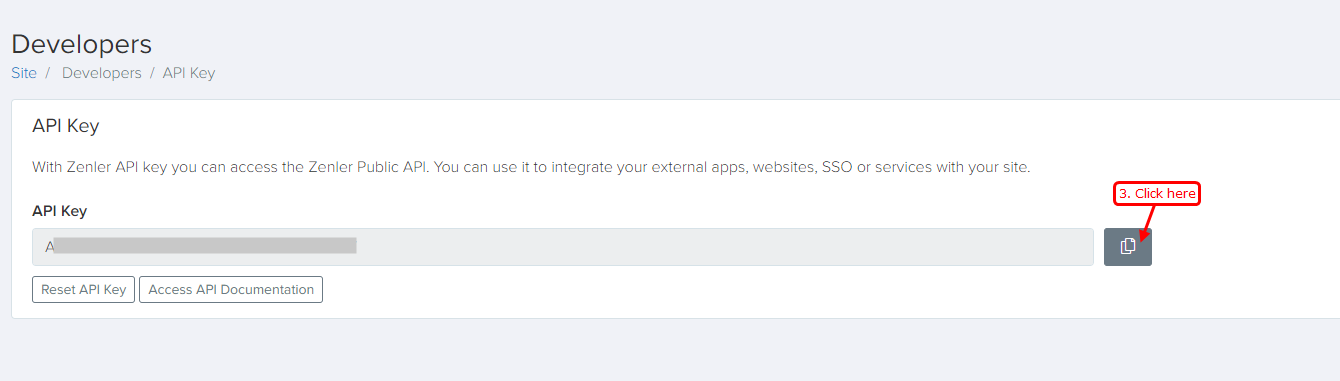Click the gray masked portion of the key
1340x381 pixels.
coord(205,246)
